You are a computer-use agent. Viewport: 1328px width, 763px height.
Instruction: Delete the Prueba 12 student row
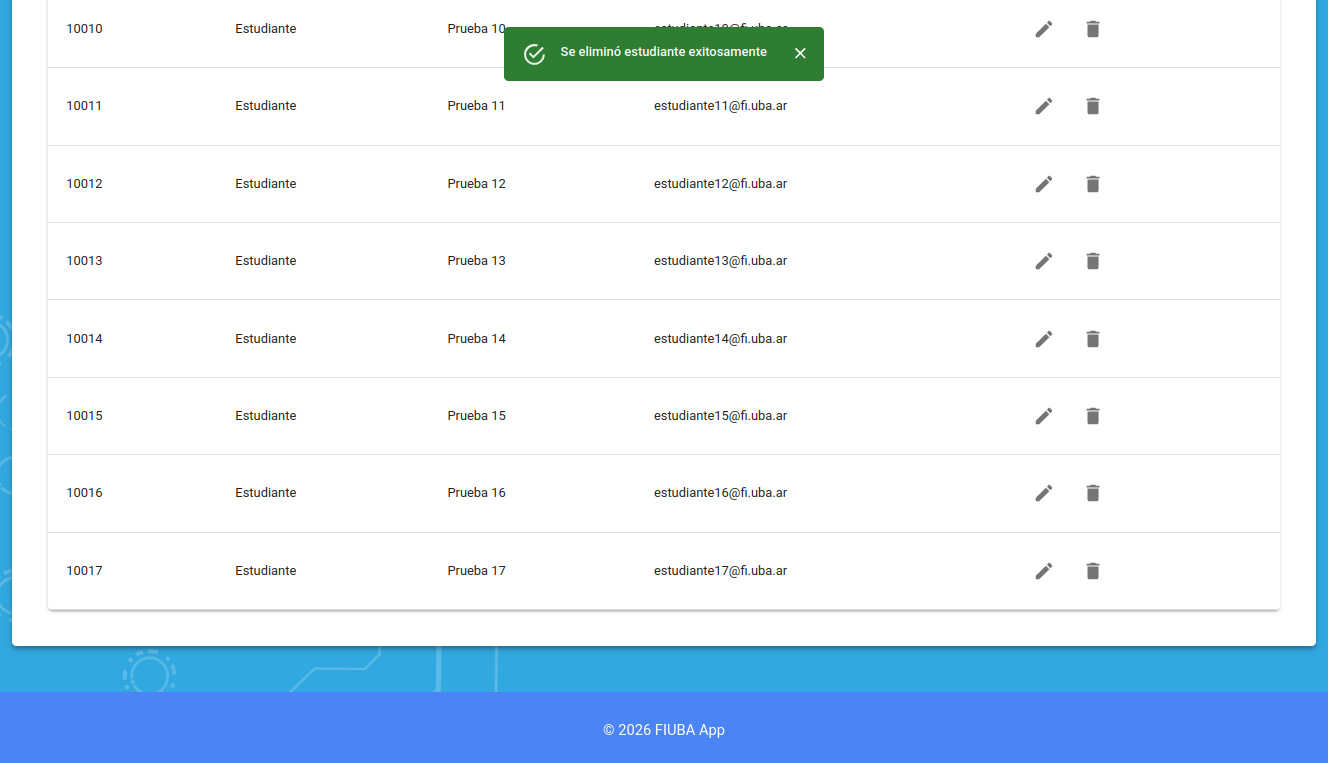pos(1092,184)
